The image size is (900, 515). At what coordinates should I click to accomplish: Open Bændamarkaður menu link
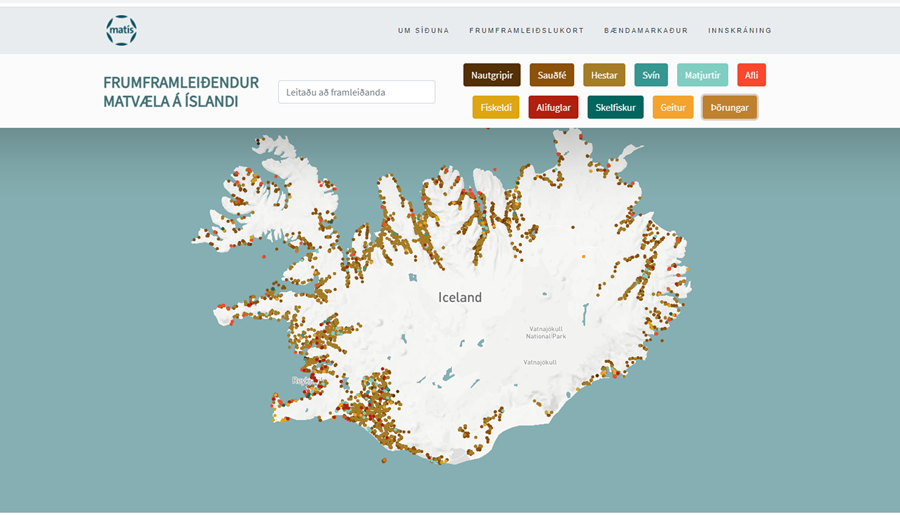(x=646, y=31)
